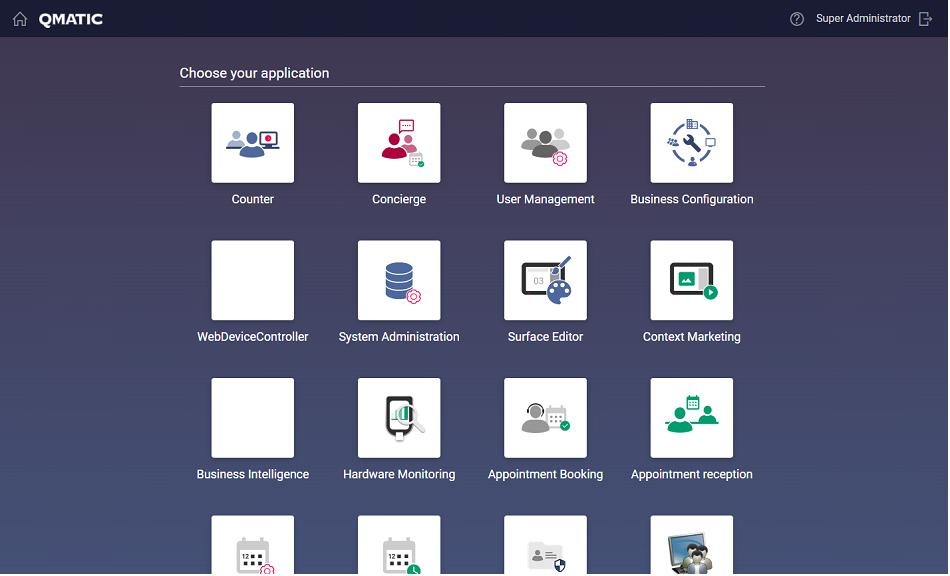Screen dimensions: 950x576
Task: Launch Appointment Booking application
Action: click(545, 418)
